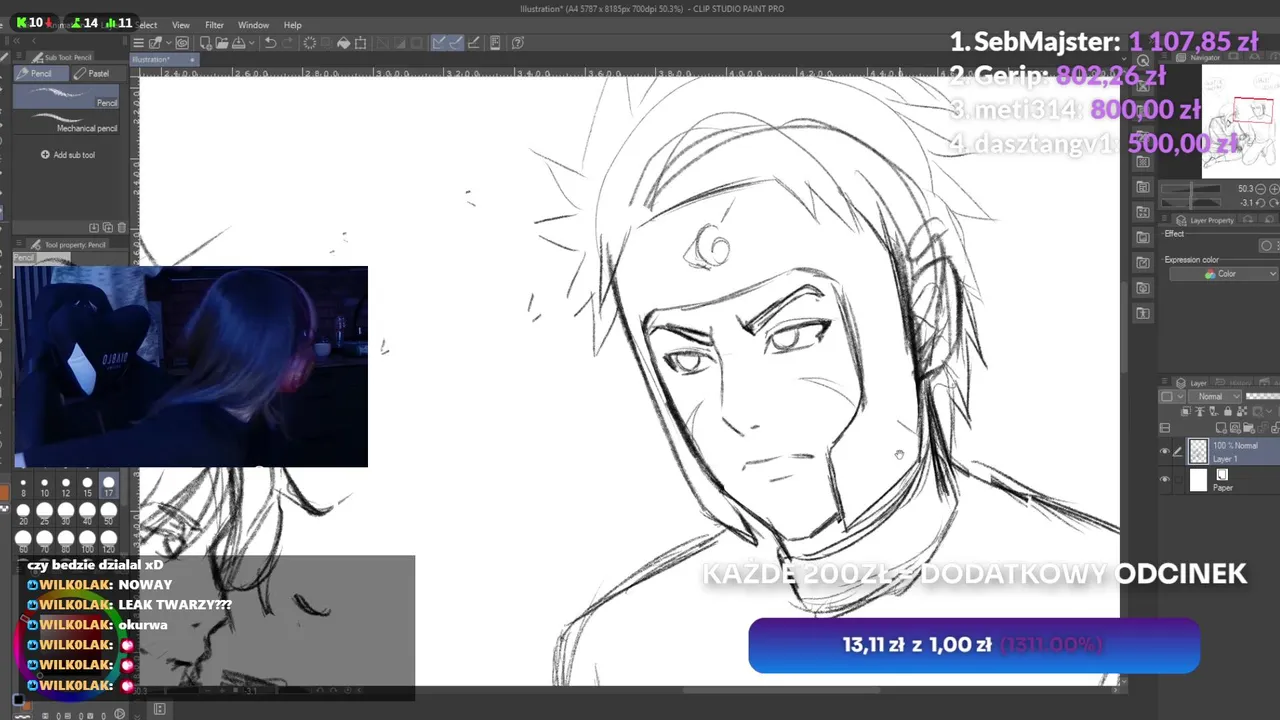
Task: Click the Effect circle icon in Layer Property
Action: (x=1266, y=246)
